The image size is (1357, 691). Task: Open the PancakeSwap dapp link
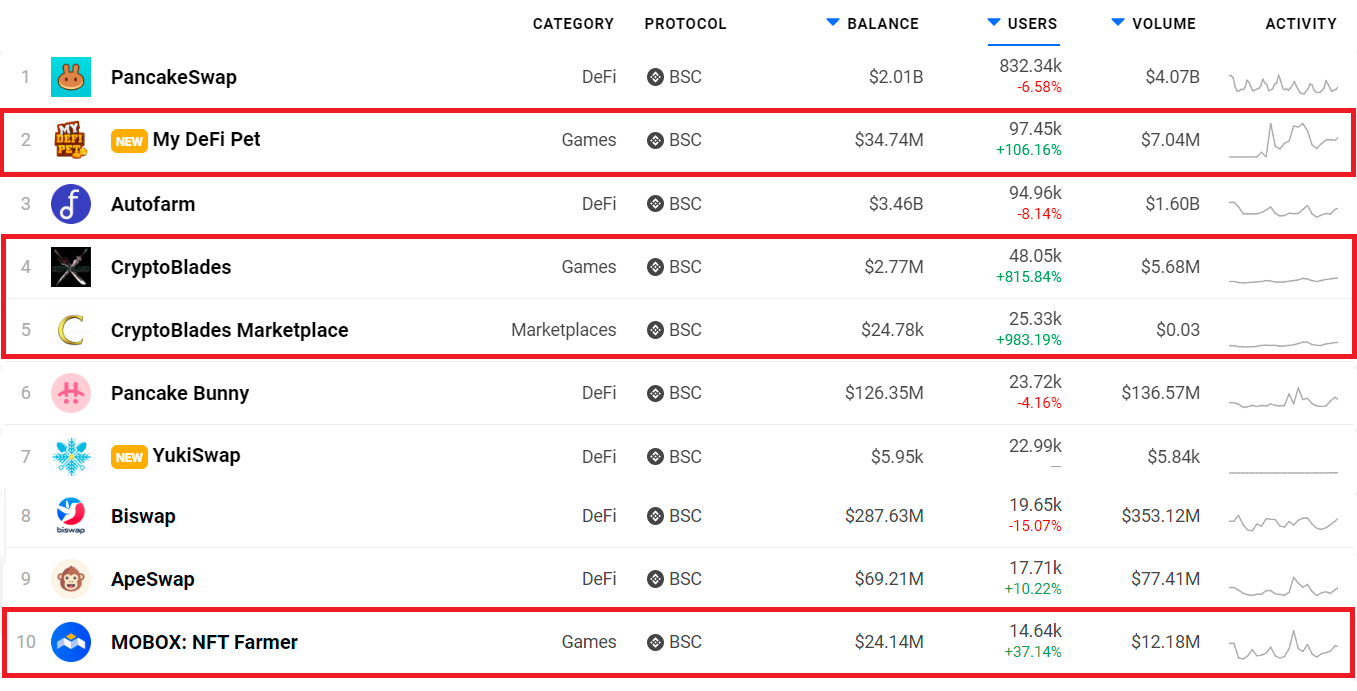174,77
